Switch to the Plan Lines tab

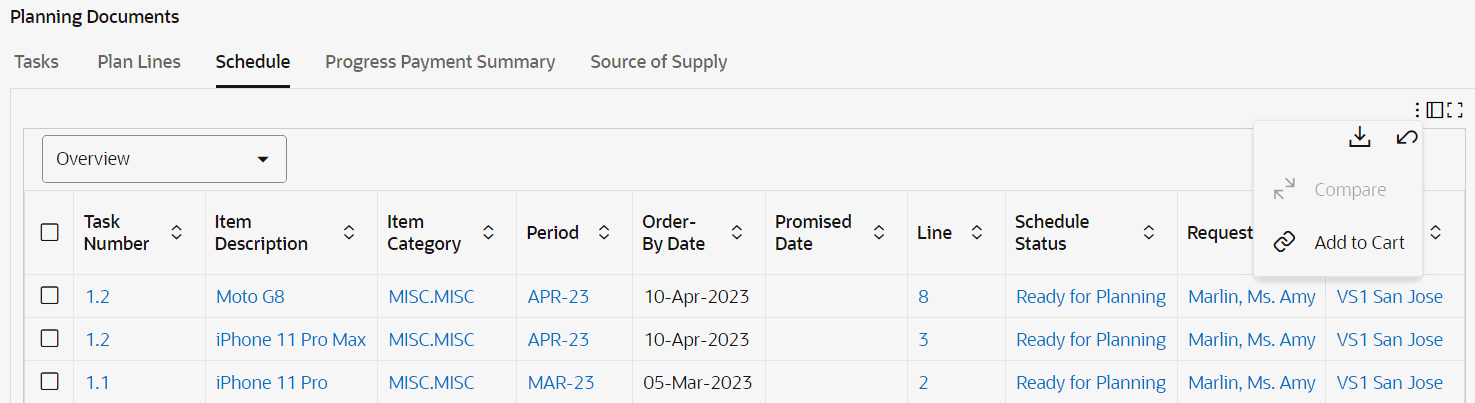coord(139,62)
